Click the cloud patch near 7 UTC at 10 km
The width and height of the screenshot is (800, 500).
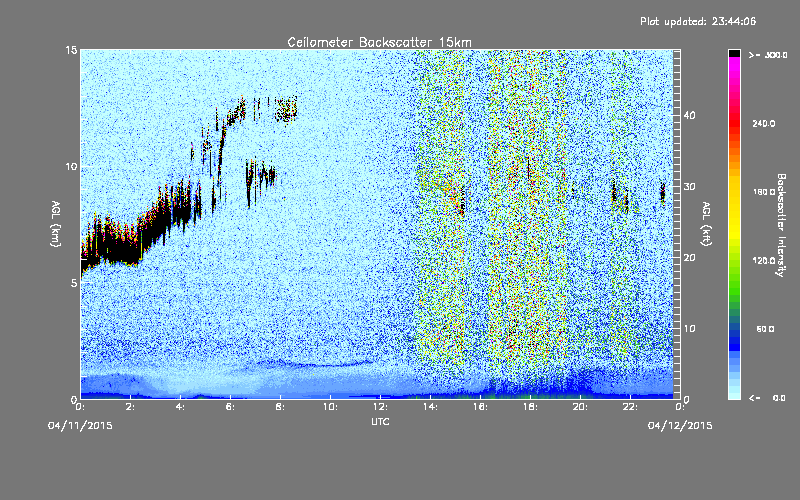[260, 179]
